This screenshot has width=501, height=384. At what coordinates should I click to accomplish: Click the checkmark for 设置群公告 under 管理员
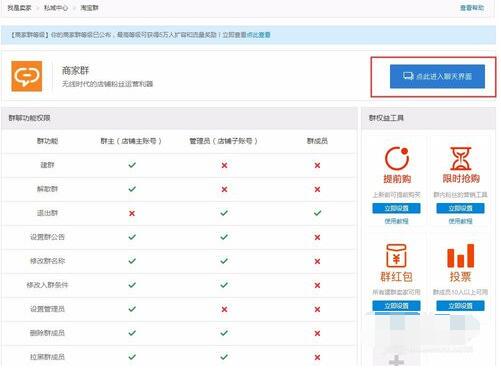(224, 237)
